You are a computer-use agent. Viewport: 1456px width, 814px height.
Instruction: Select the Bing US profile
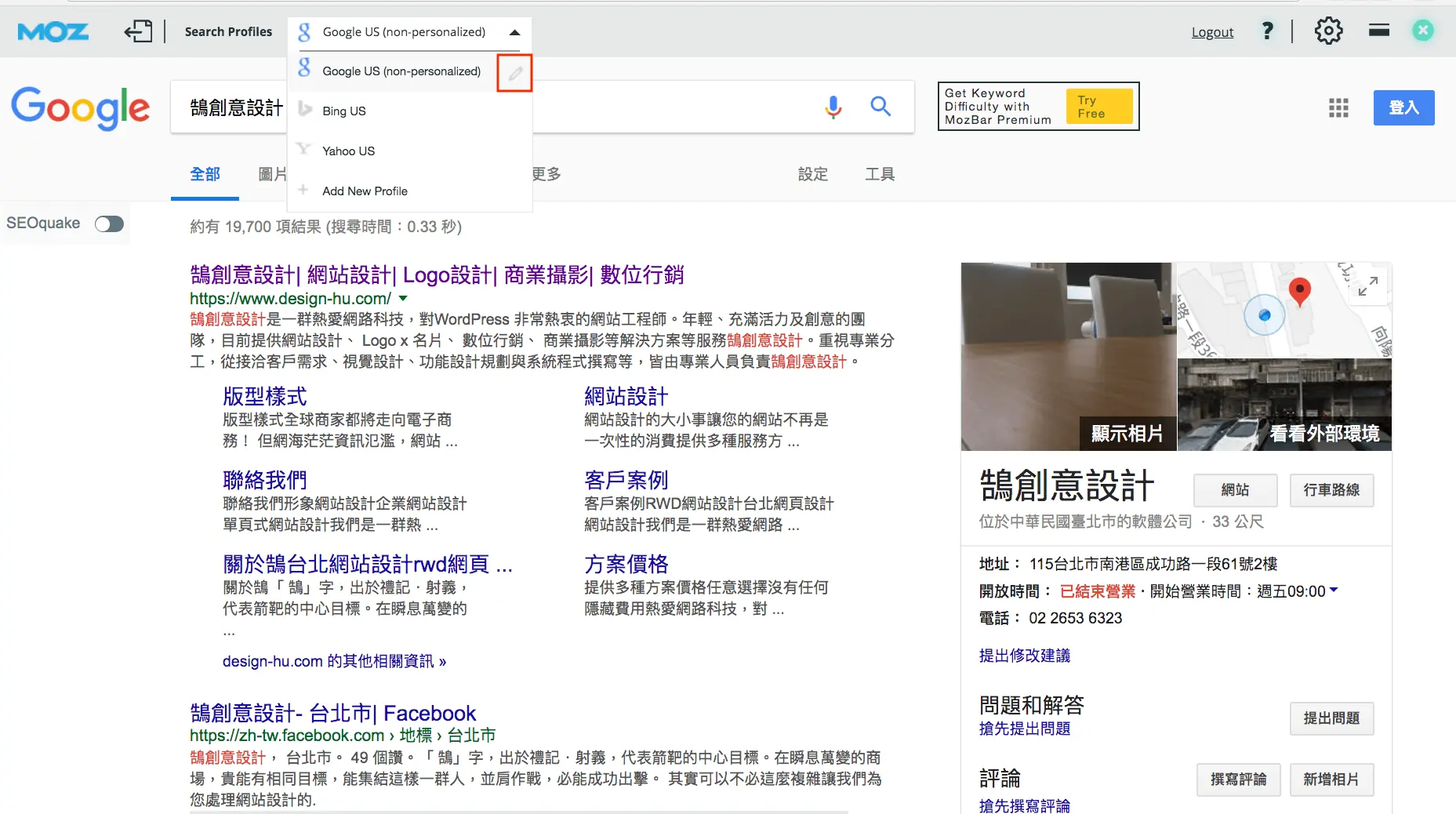[x=410, y=111]
